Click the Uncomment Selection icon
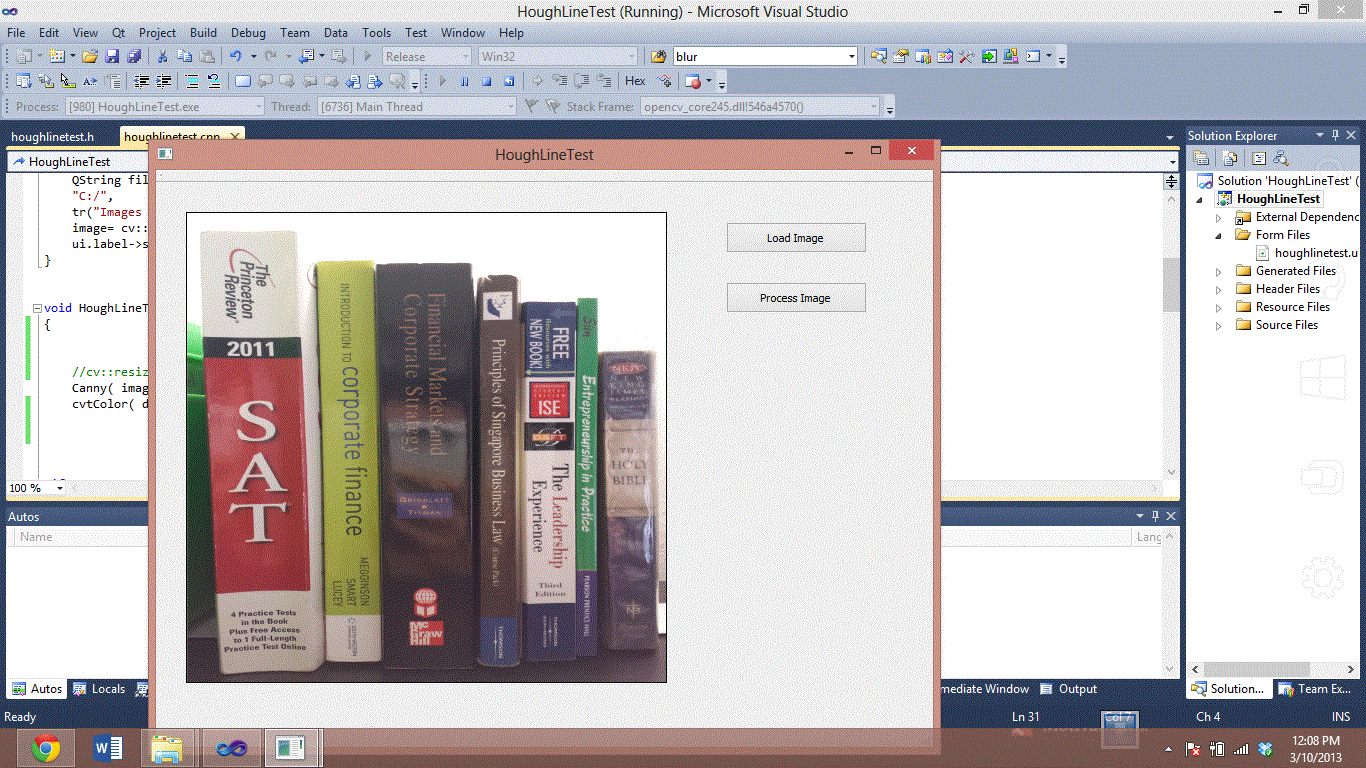The image size is (1366, 768). [213, 81]
